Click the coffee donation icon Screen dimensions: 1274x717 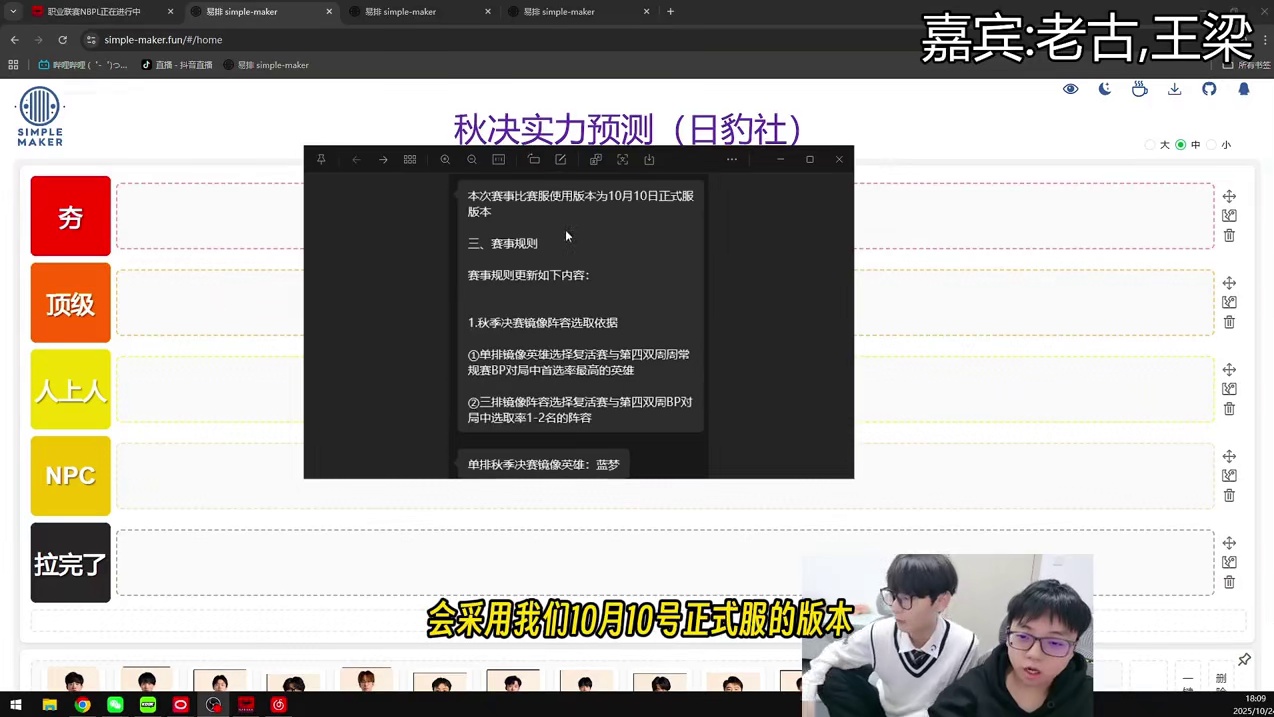(1139, 89)
